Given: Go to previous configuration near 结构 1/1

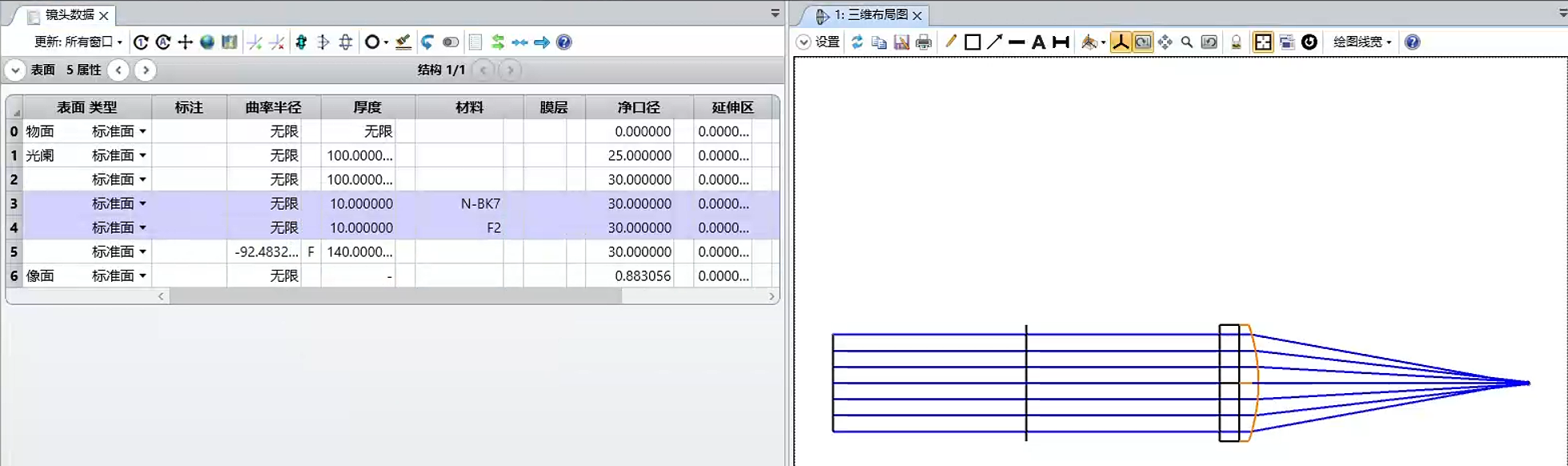Looking at the screenshot, I should pos(483,70).
